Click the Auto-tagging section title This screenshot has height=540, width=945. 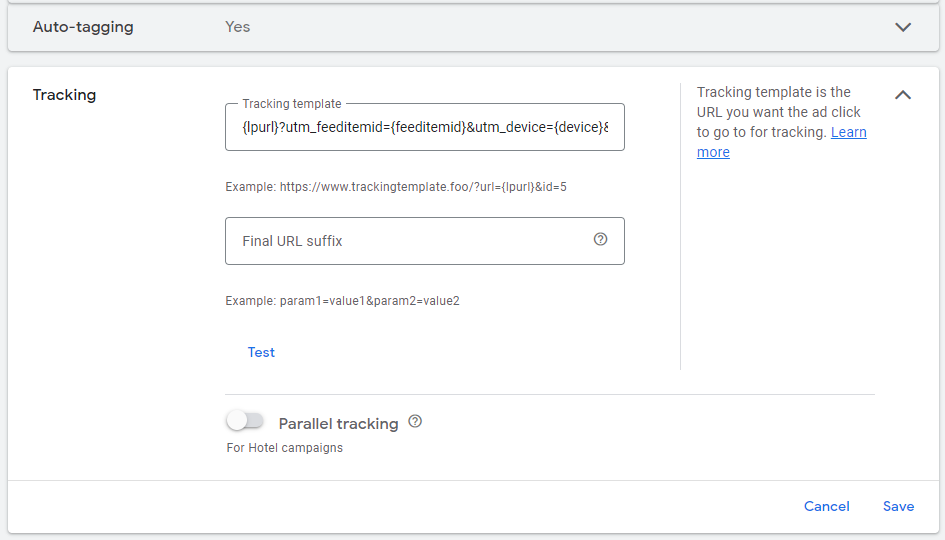click(x=83, y=27)
